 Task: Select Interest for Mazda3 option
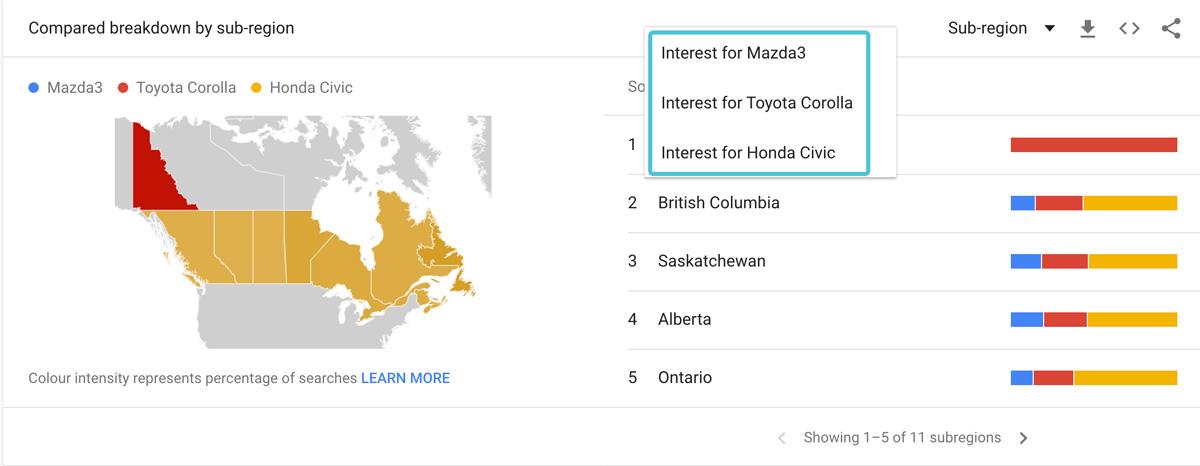[733, 54]
